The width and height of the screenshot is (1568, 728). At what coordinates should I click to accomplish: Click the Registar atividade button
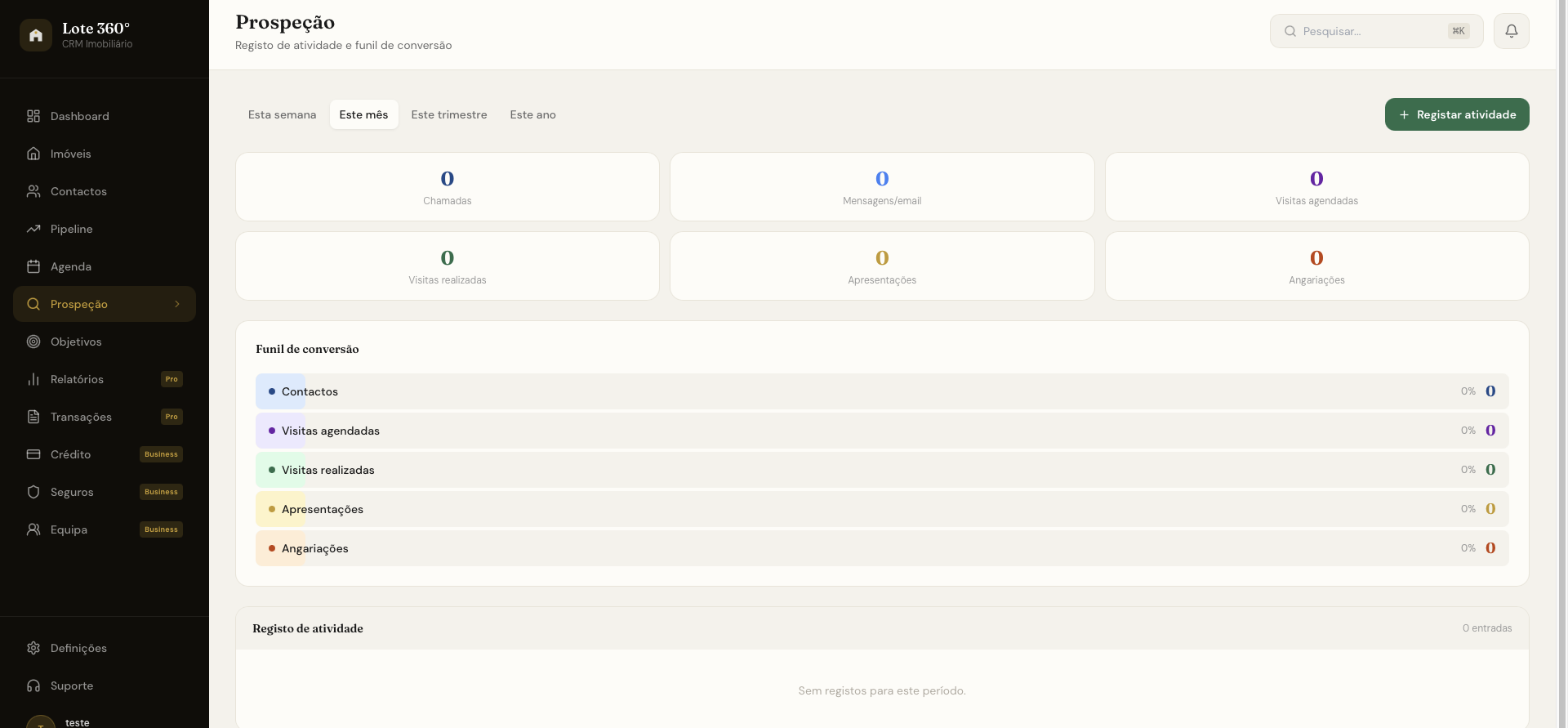point(1457,114)
